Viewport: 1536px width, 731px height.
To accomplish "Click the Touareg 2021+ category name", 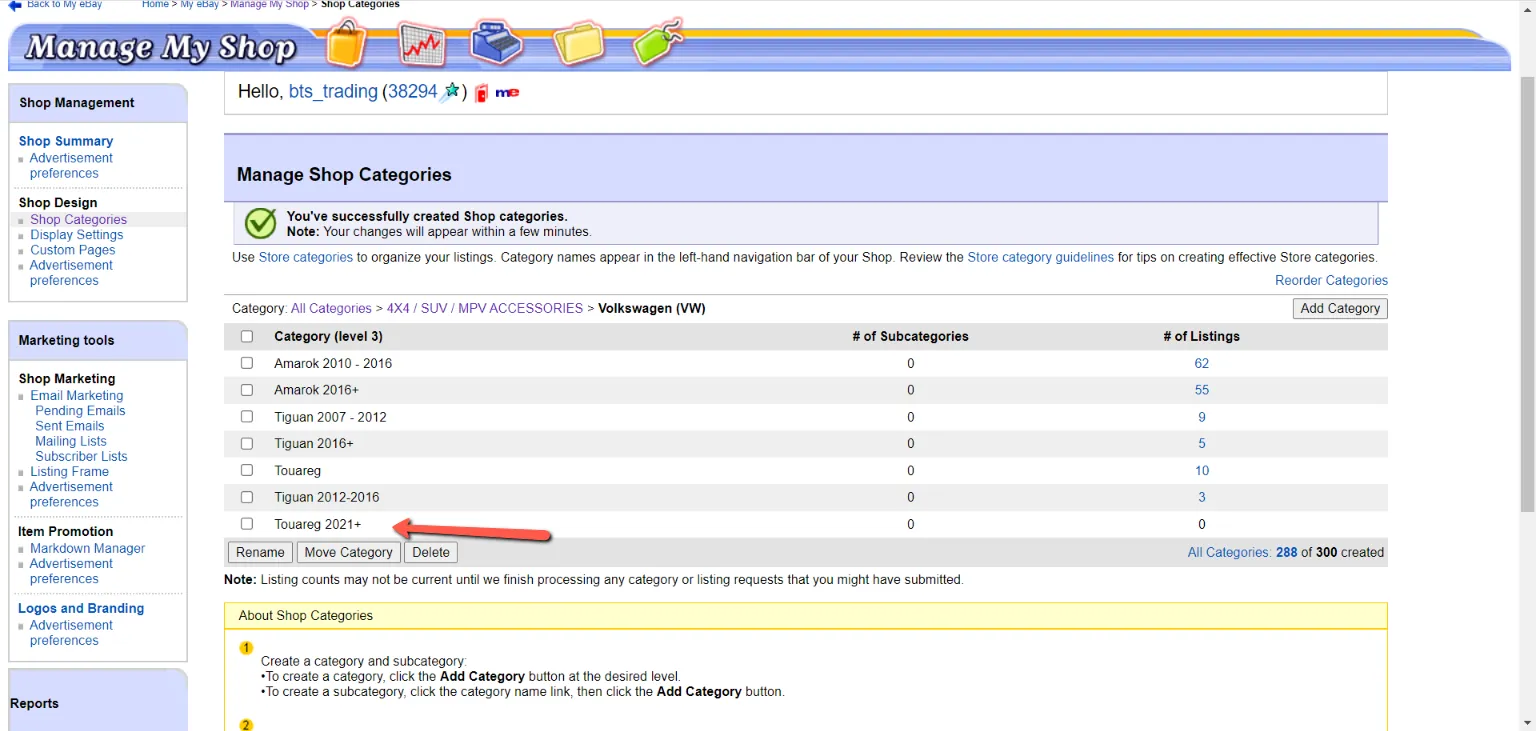I will (x=318, y=524).
